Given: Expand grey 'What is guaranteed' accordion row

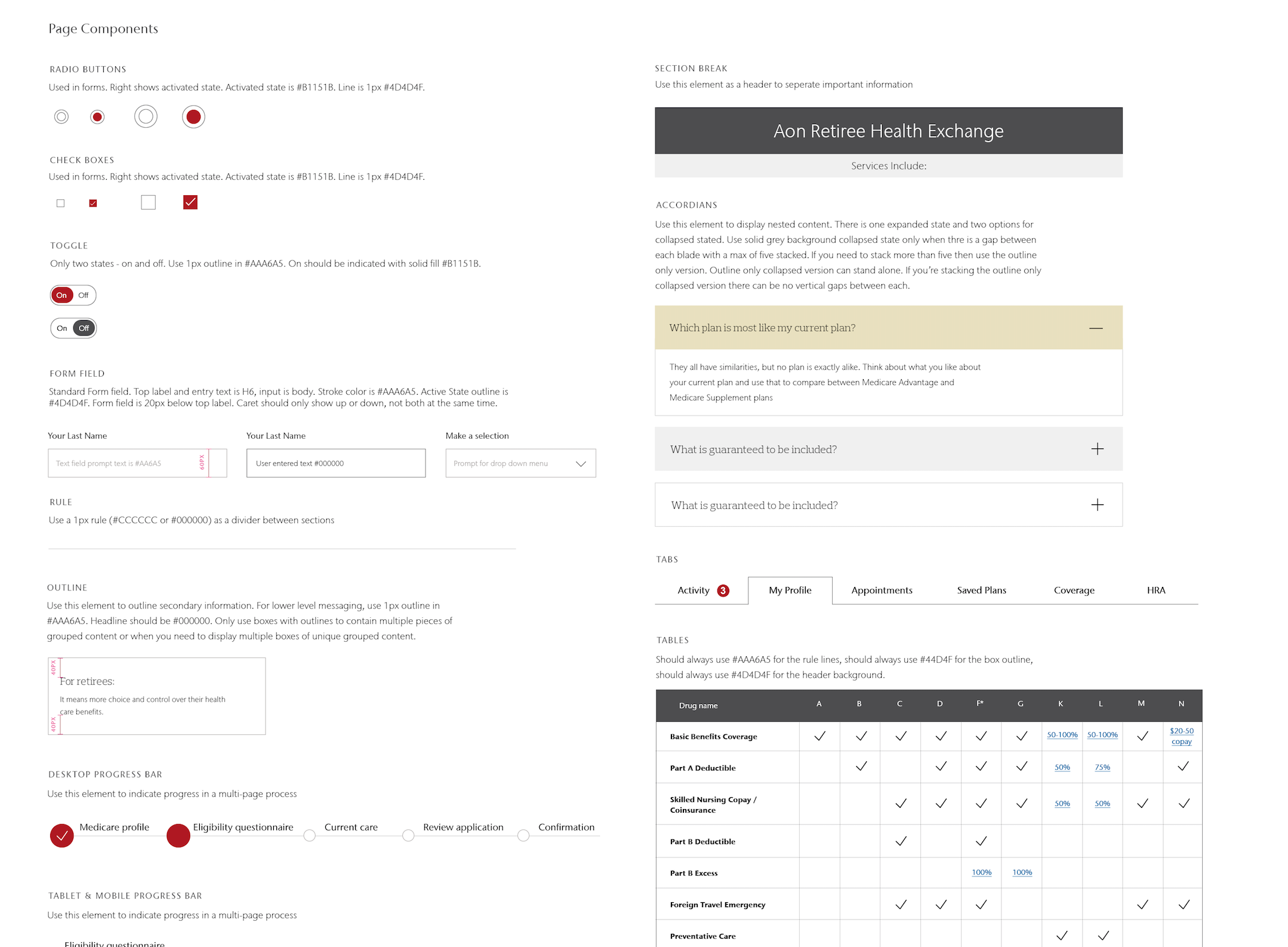Looking at the screenshot, I should click(753, 449).
